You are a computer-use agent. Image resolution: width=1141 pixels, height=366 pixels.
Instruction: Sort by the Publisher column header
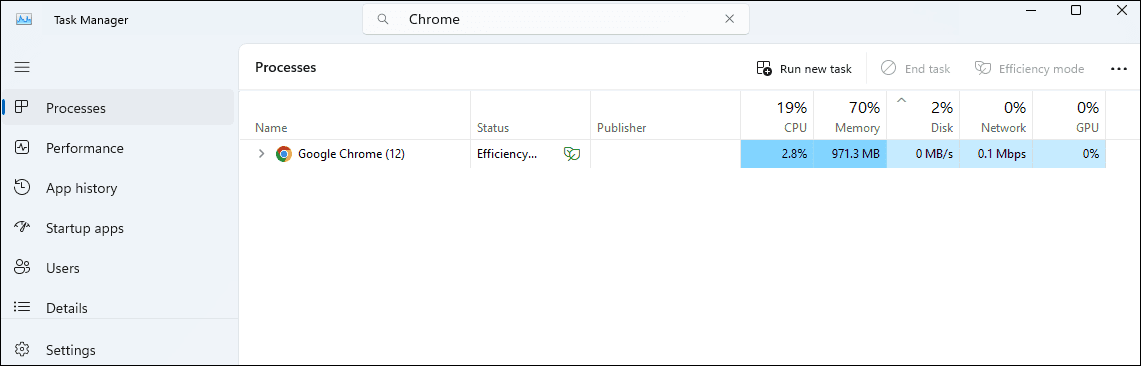(x=665, y=115)
